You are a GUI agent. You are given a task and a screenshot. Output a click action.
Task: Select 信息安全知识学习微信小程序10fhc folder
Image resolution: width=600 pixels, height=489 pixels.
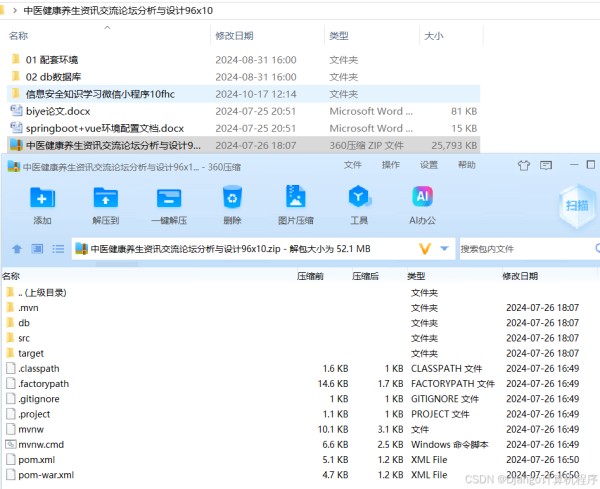point(243,94)
